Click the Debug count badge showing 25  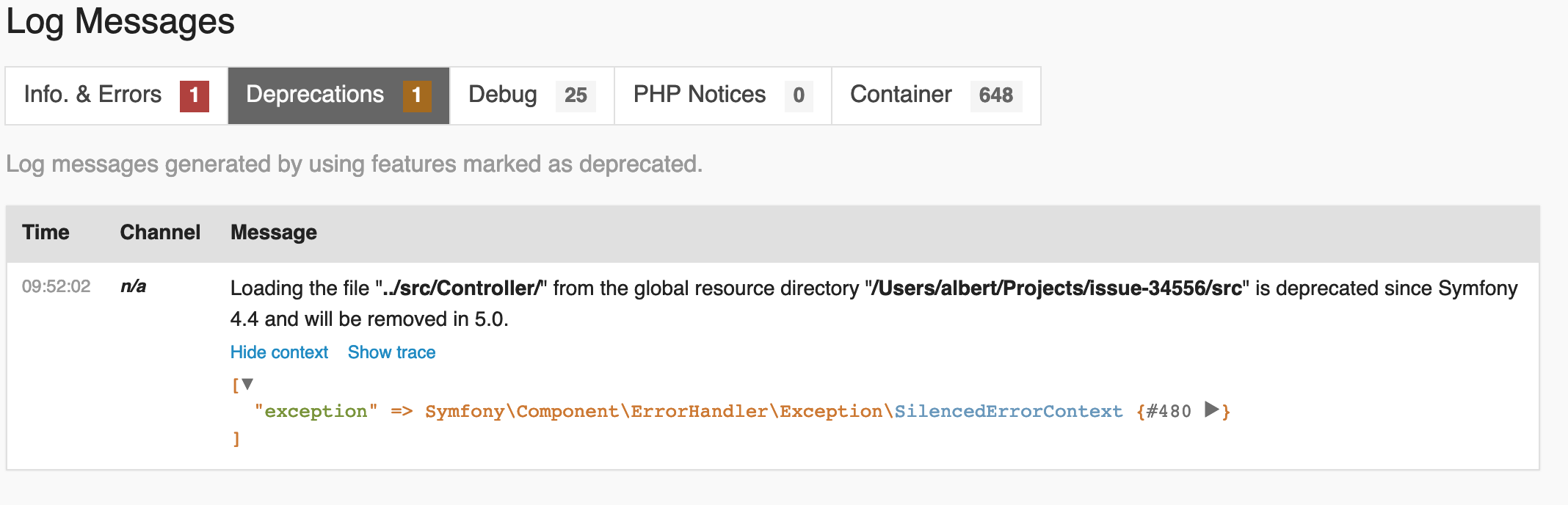coord(576,96)
